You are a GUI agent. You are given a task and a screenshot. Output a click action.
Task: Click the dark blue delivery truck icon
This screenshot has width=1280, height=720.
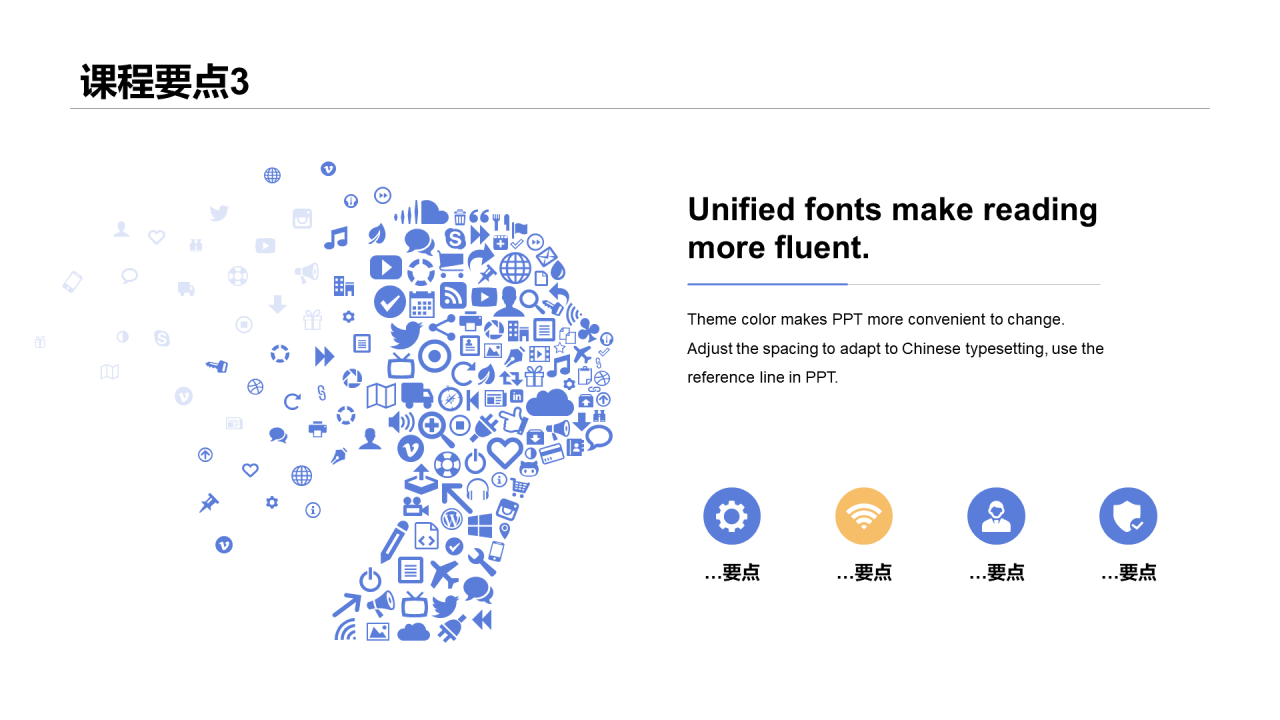[417, 395]
